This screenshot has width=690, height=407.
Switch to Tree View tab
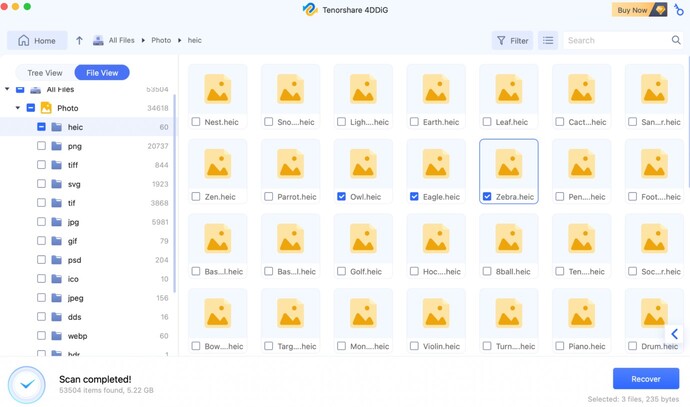45,73
